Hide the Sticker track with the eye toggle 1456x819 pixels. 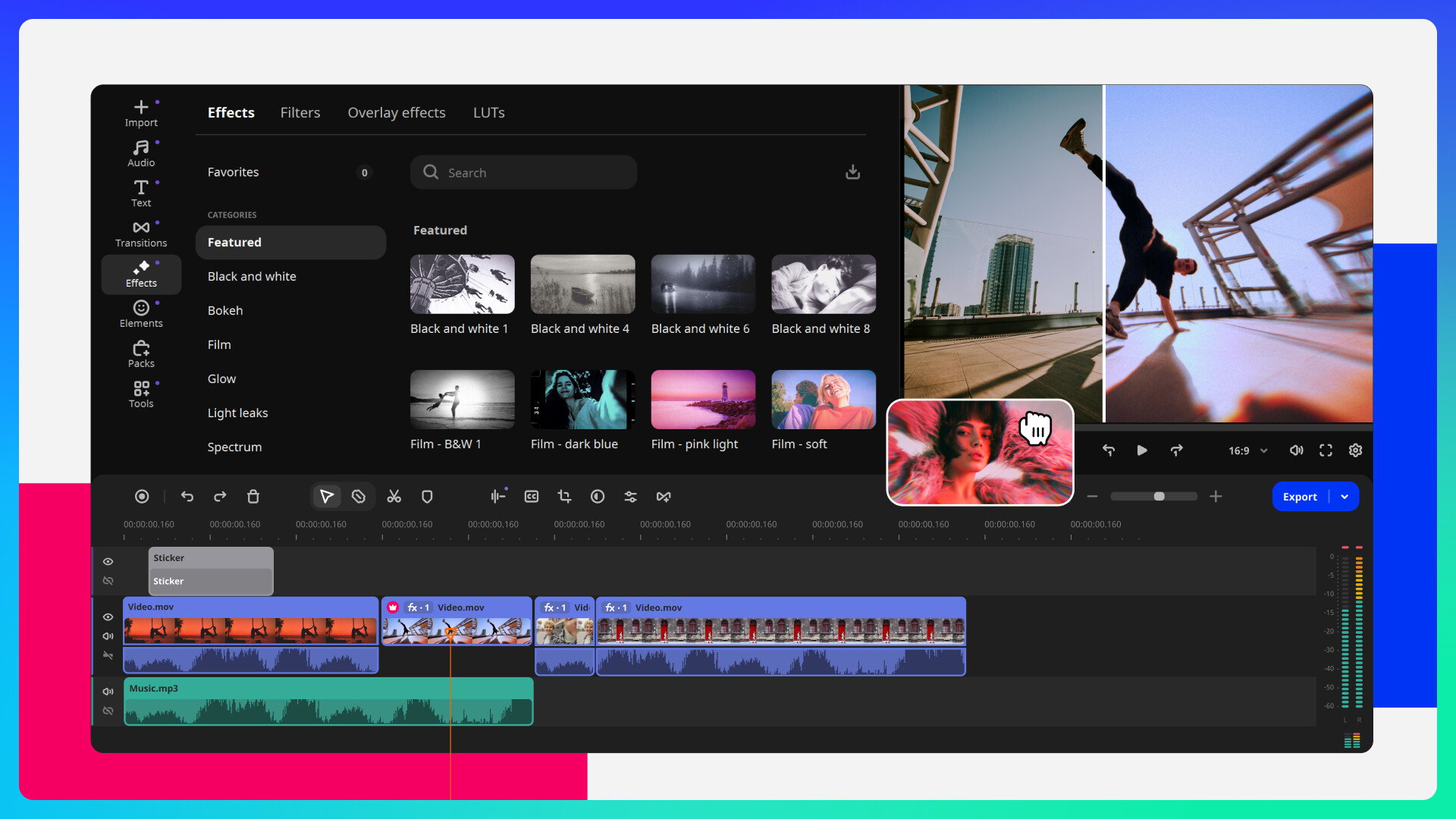coord(108,561)
